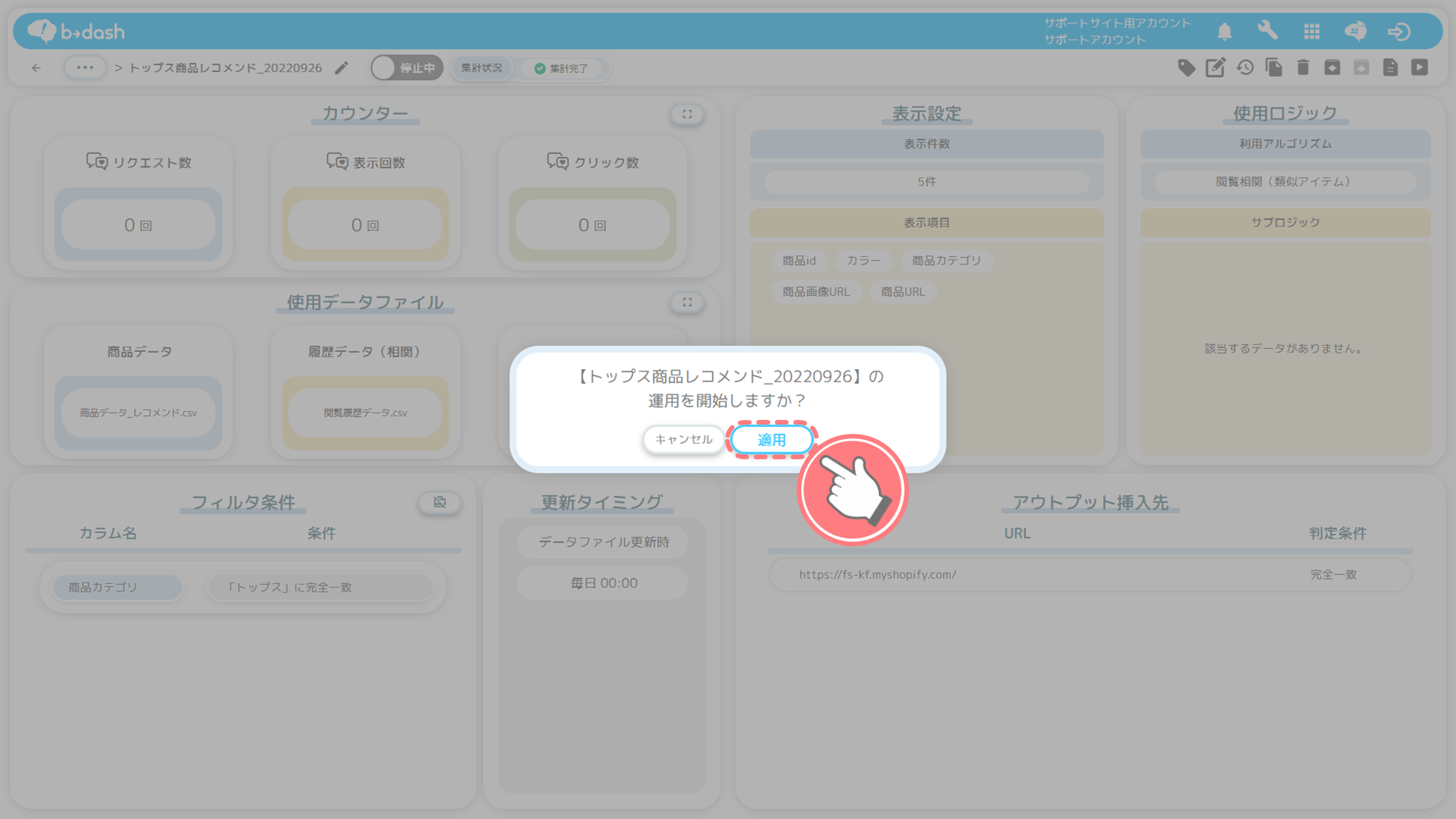This screenshot has height=819, width=1456.
Task: Edit the recommend name with pencil icon
Action: coord(341,68)
